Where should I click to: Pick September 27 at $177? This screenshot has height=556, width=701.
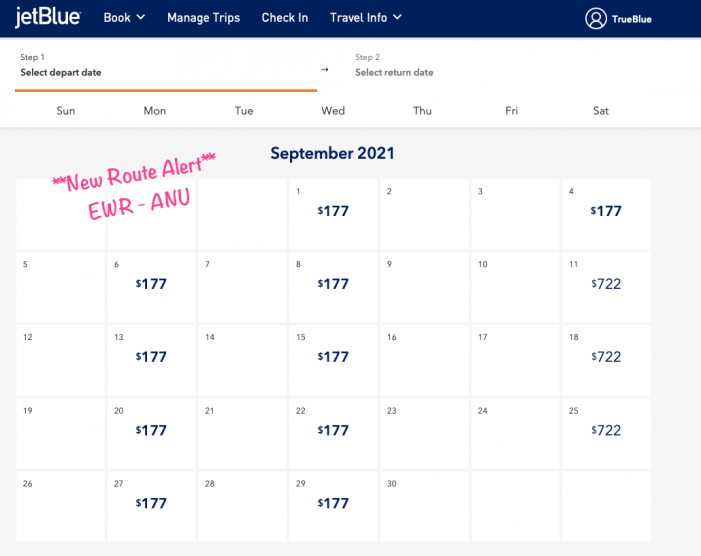coord(151,503)
